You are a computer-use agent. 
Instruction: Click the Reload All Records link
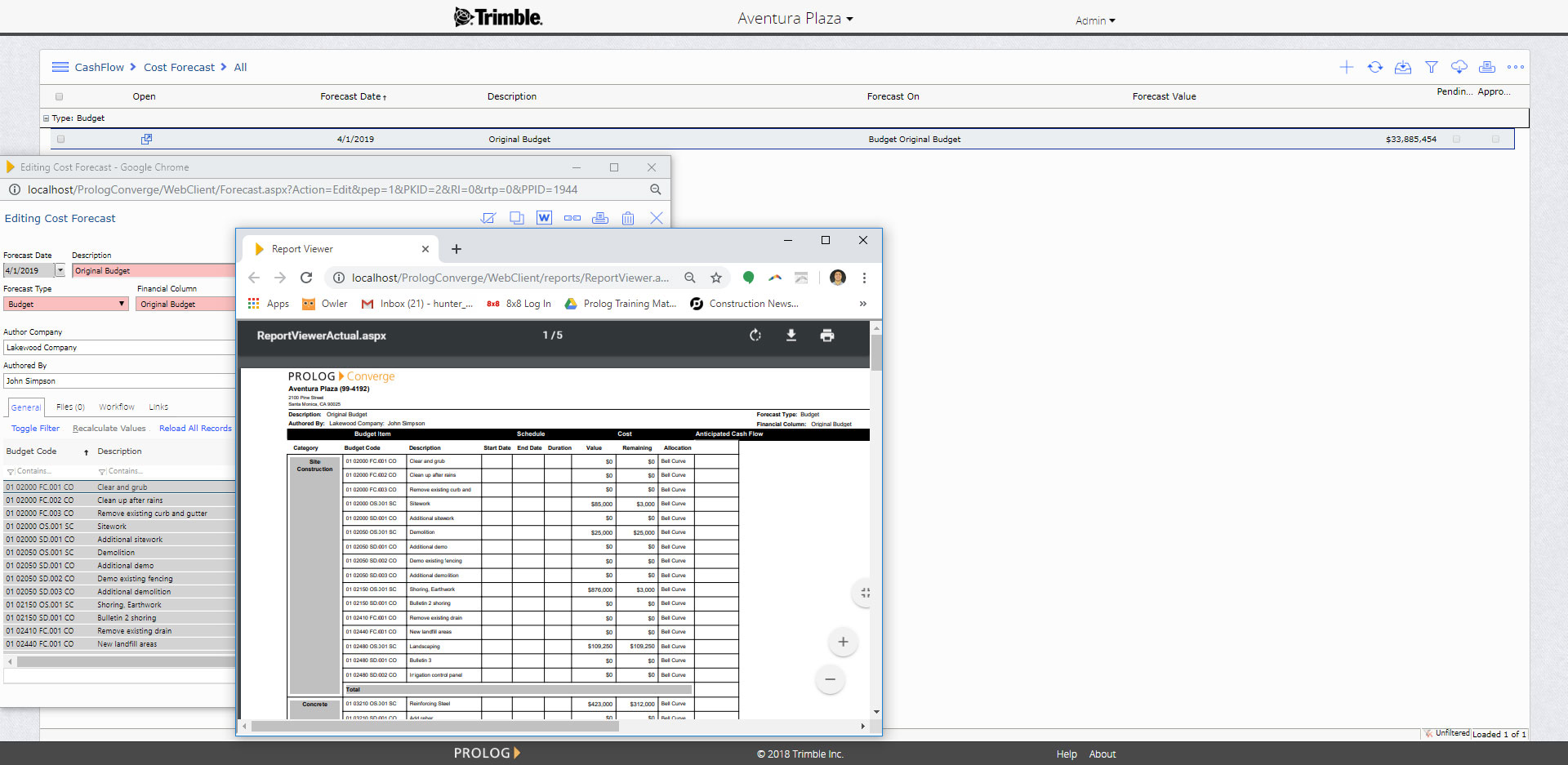[195, 428]
